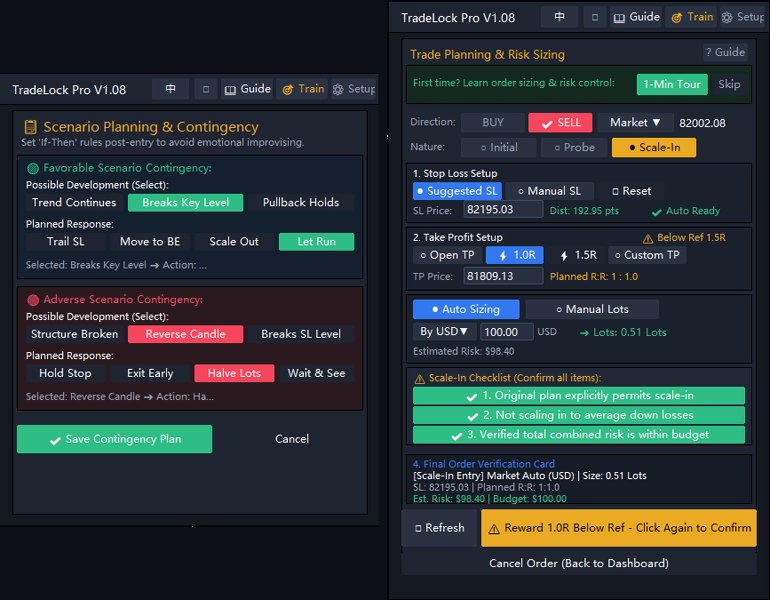The height and width of the screenshot is (600, 770).
Task: Select Open TP option
Action: 447,255
